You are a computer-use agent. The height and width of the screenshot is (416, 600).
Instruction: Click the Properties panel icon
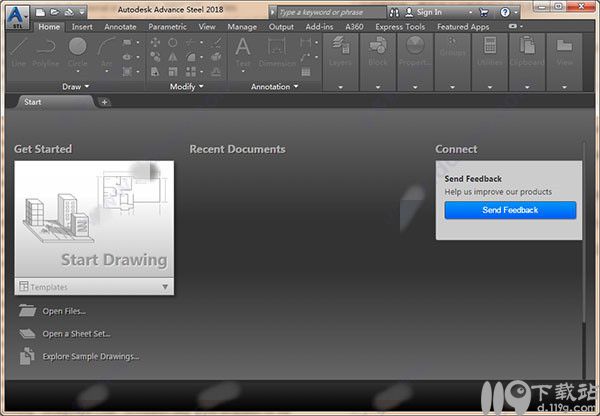point(415,46)
